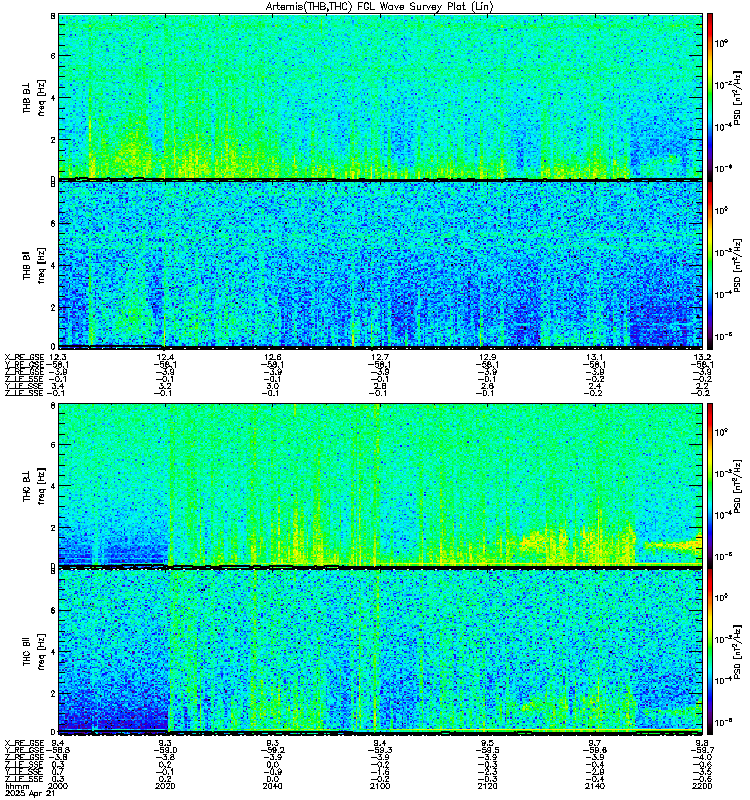Click the THC Y_RE_GSE value -59.3
Image resolution: width=750 pixels, height=800 pixels.
click(380, 750)
